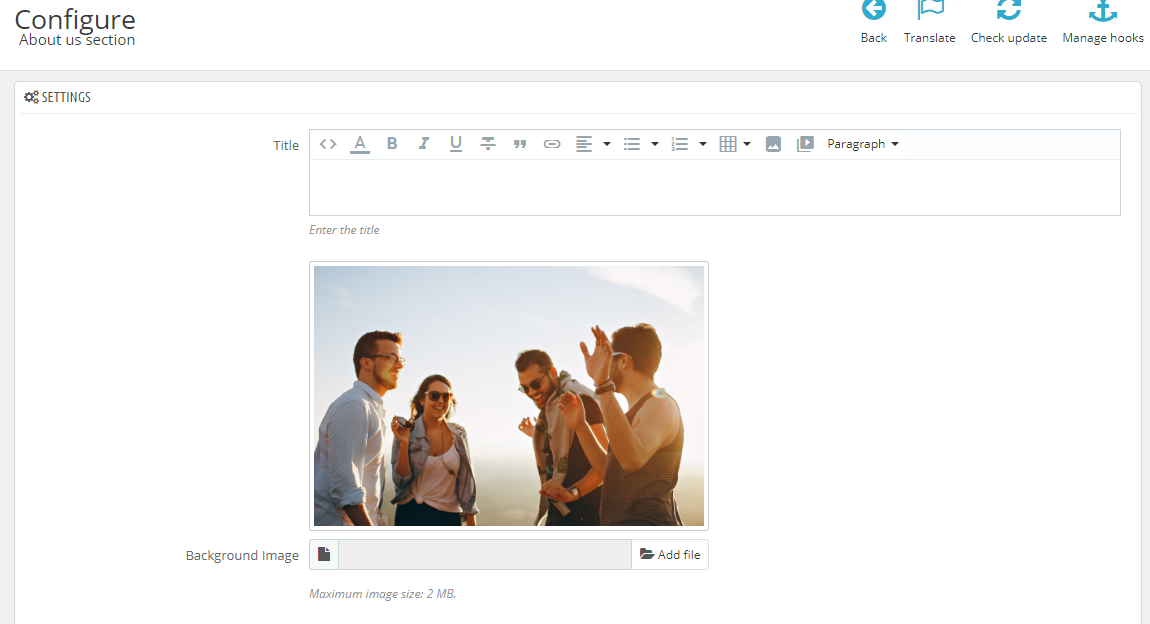Insert an image via the toolbar
The width and height of the screenshot is (1150, 624).
[773, 144]
